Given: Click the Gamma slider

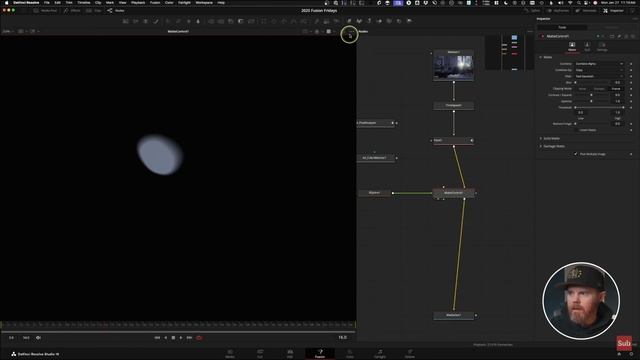Looking at the screenshot, I should (592, 101).
